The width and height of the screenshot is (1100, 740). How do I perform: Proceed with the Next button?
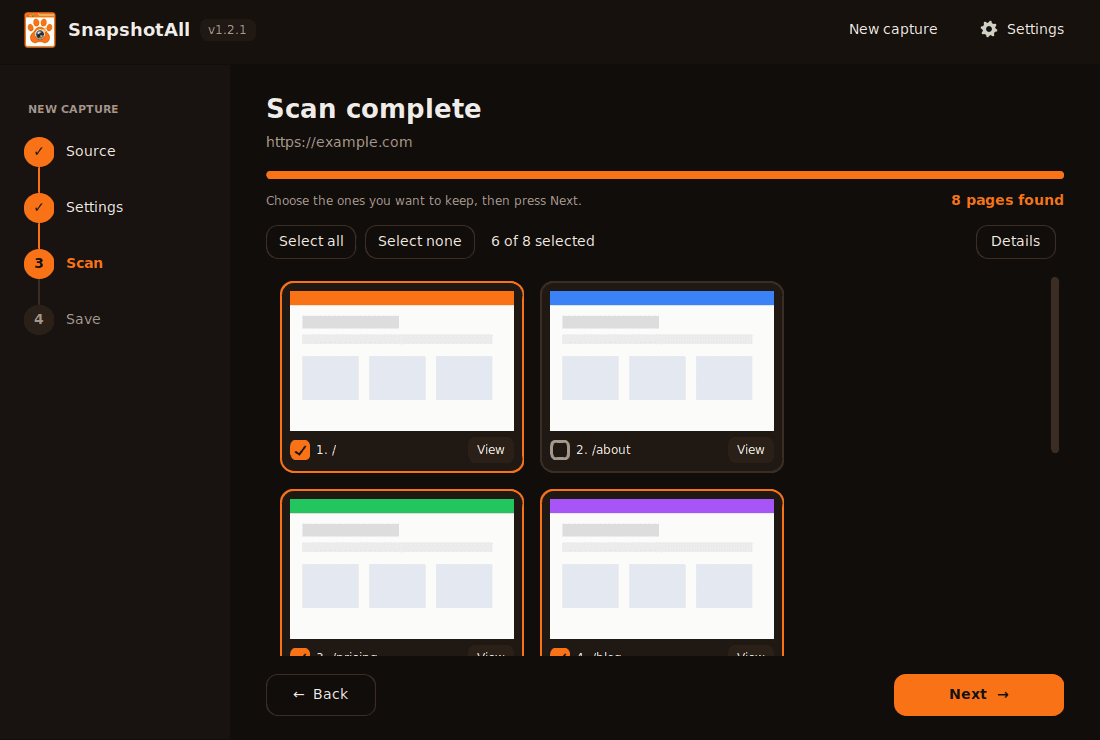click(x=979, y=694)
